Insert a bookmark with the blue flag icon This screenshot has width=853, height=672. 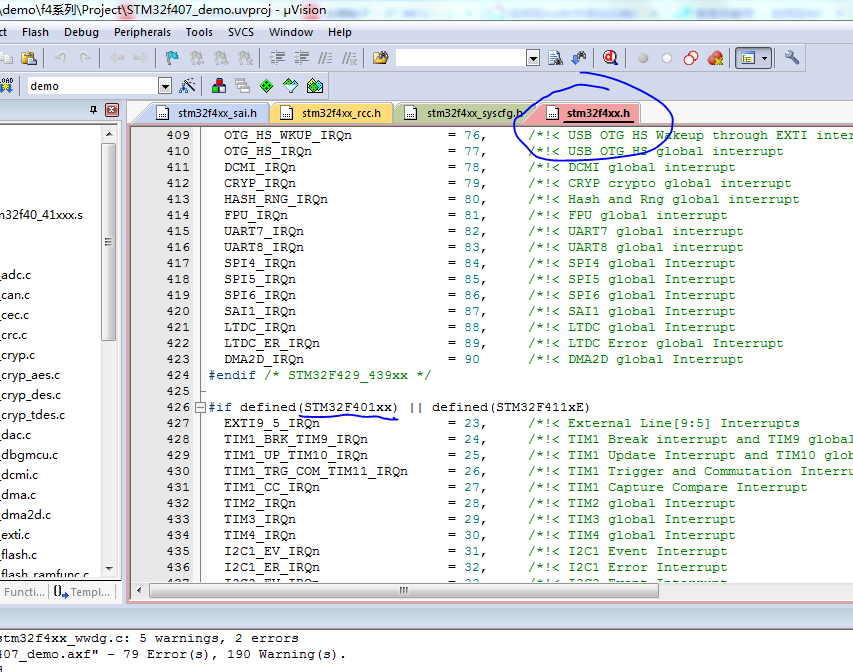point(172,58)
